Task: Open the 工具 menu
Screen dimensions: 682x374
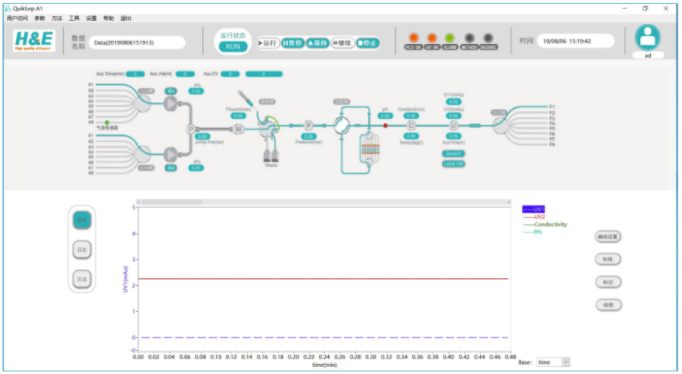Action: click(x=74, y=18)
